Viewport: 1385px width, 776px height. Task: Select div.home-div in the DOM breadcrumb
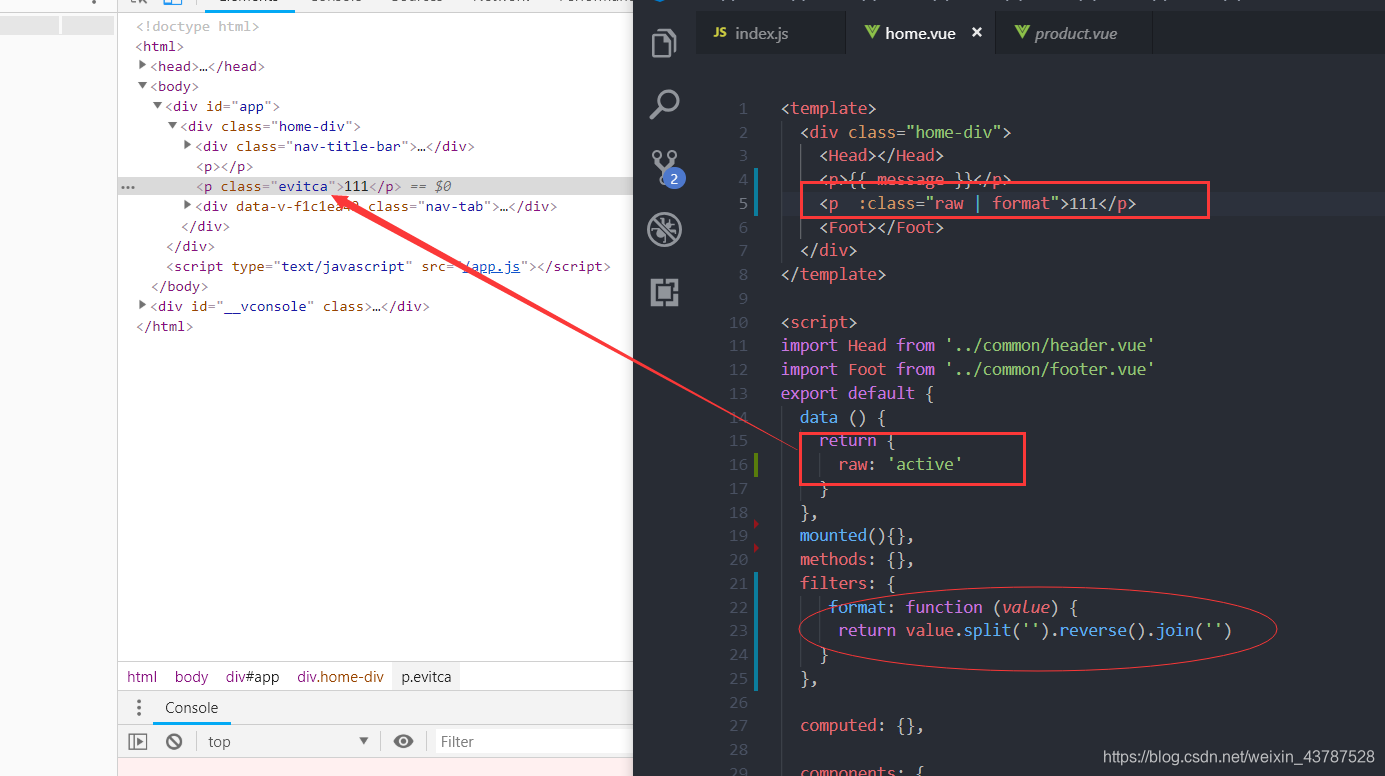click(340, 677)
